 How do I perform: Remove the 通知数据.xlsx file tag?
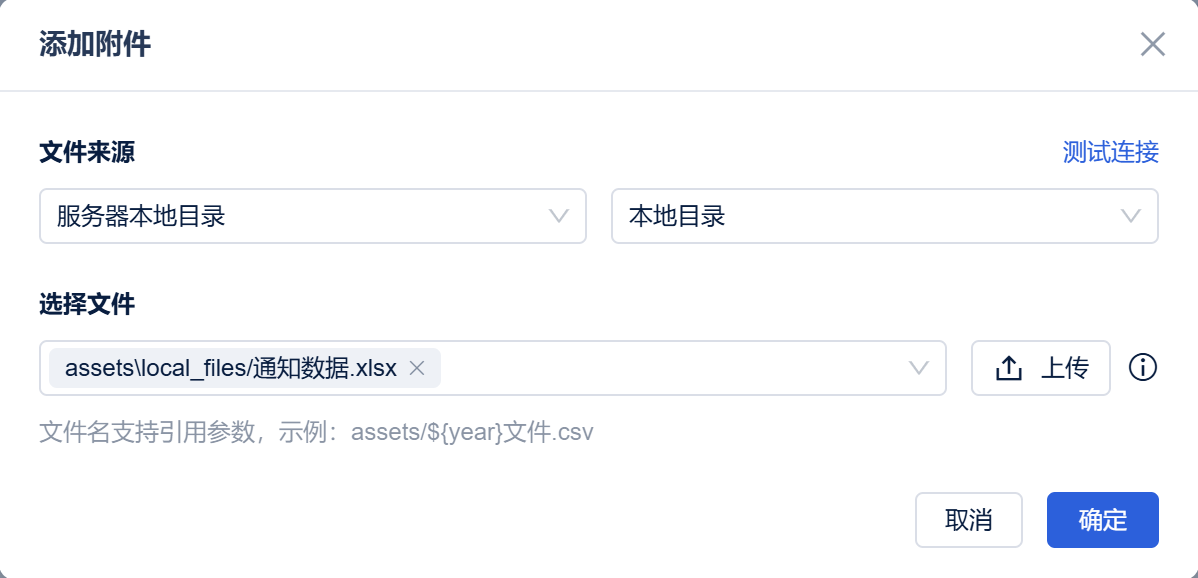[x=416, y=368]
